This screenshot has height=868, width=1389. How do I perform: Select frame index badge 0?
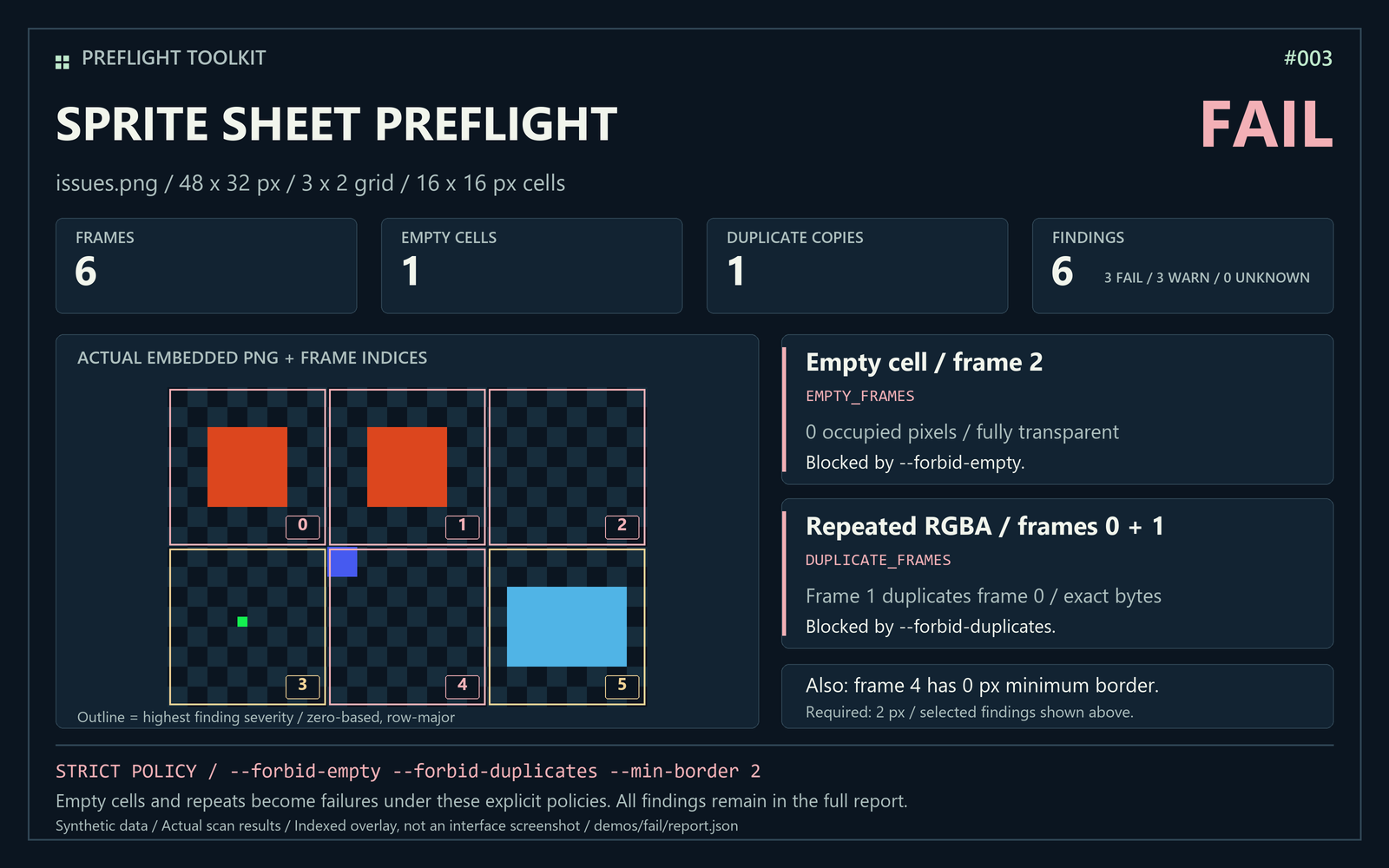tap(302, 526)
